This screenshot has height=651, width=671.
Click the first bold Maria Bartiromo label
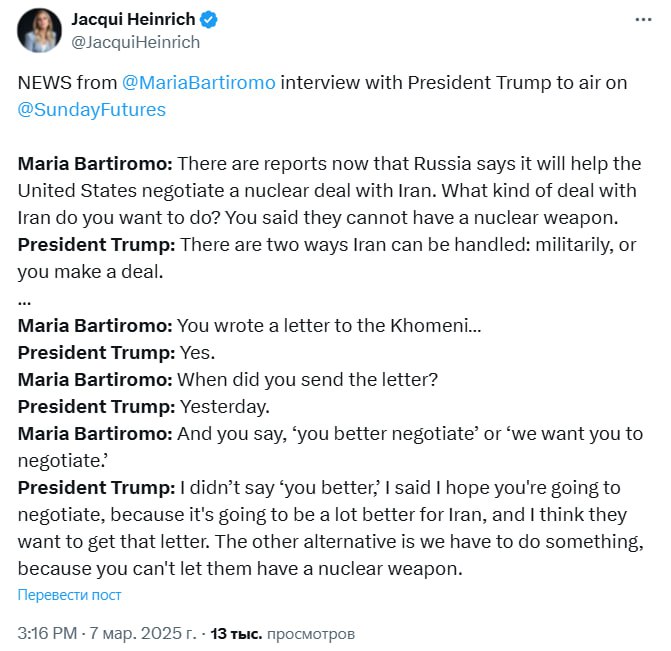pos(95,163)
